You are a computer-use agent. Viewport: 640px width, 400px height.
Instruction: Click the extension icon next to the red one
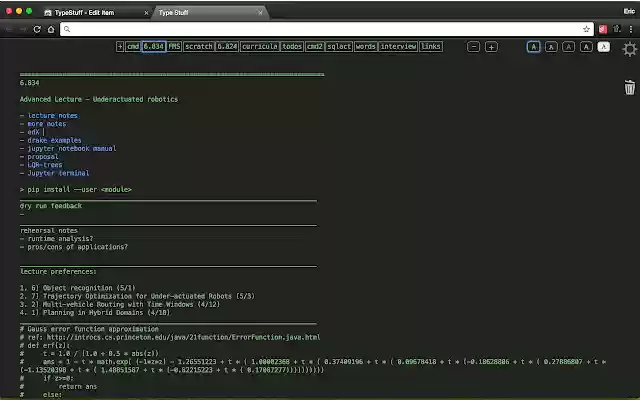tap(617, 29)
